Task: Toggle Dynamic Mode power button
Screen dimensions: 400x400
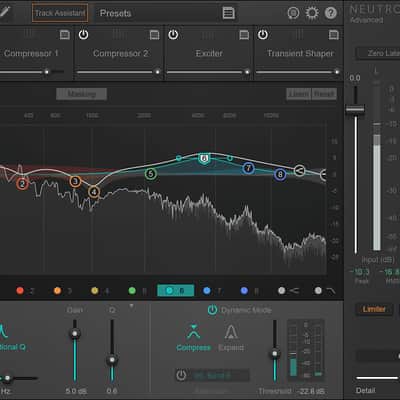Action: click(212, 310)
